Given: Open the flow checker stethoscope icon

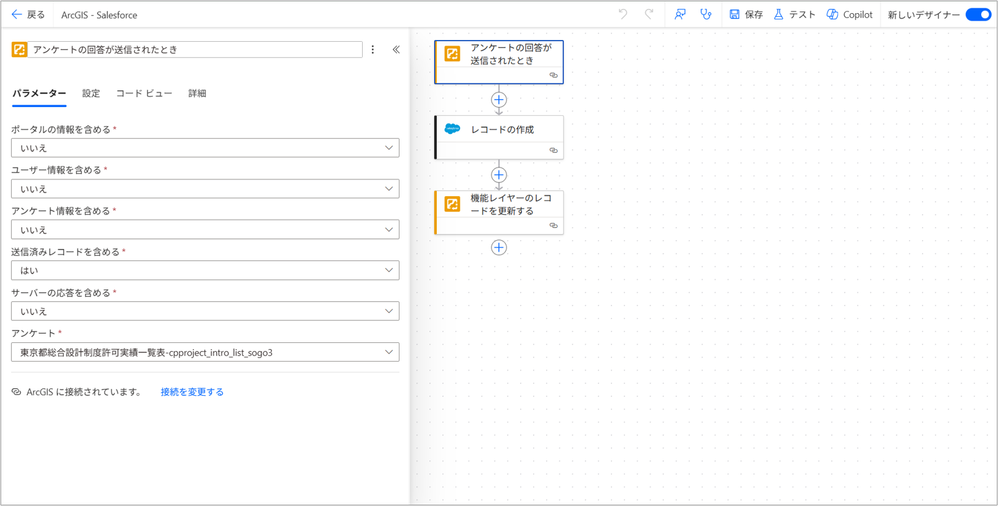Looking at the screenshot, I should (x=706, y=15).
